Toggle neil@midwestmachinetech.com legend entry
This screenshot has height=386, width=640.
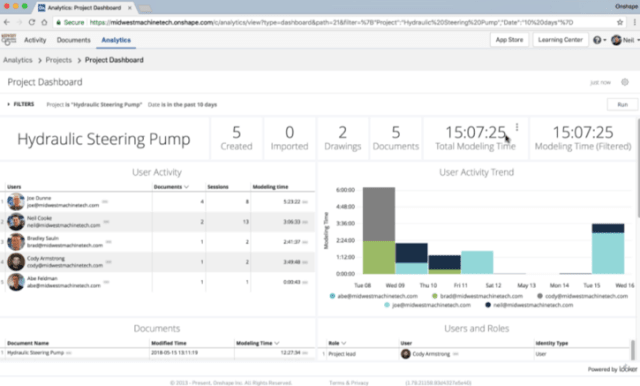[529, 305]
